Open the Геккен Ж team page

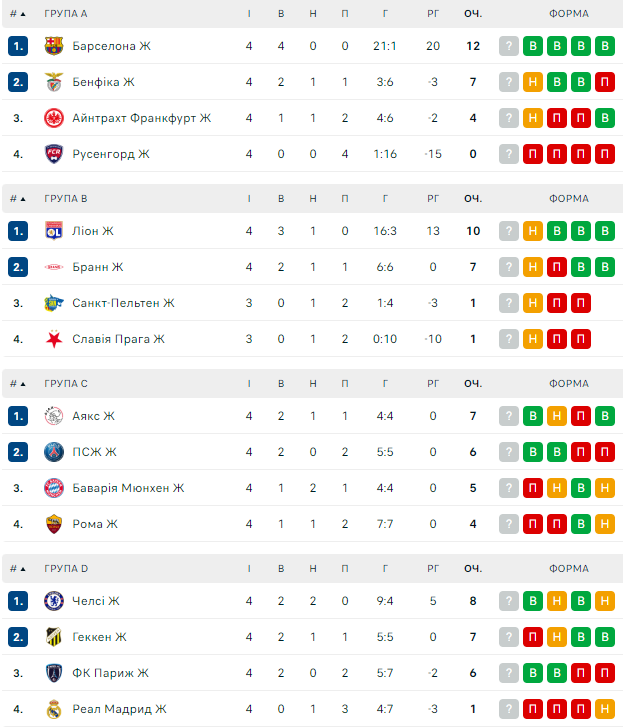(x=100, y=637)
